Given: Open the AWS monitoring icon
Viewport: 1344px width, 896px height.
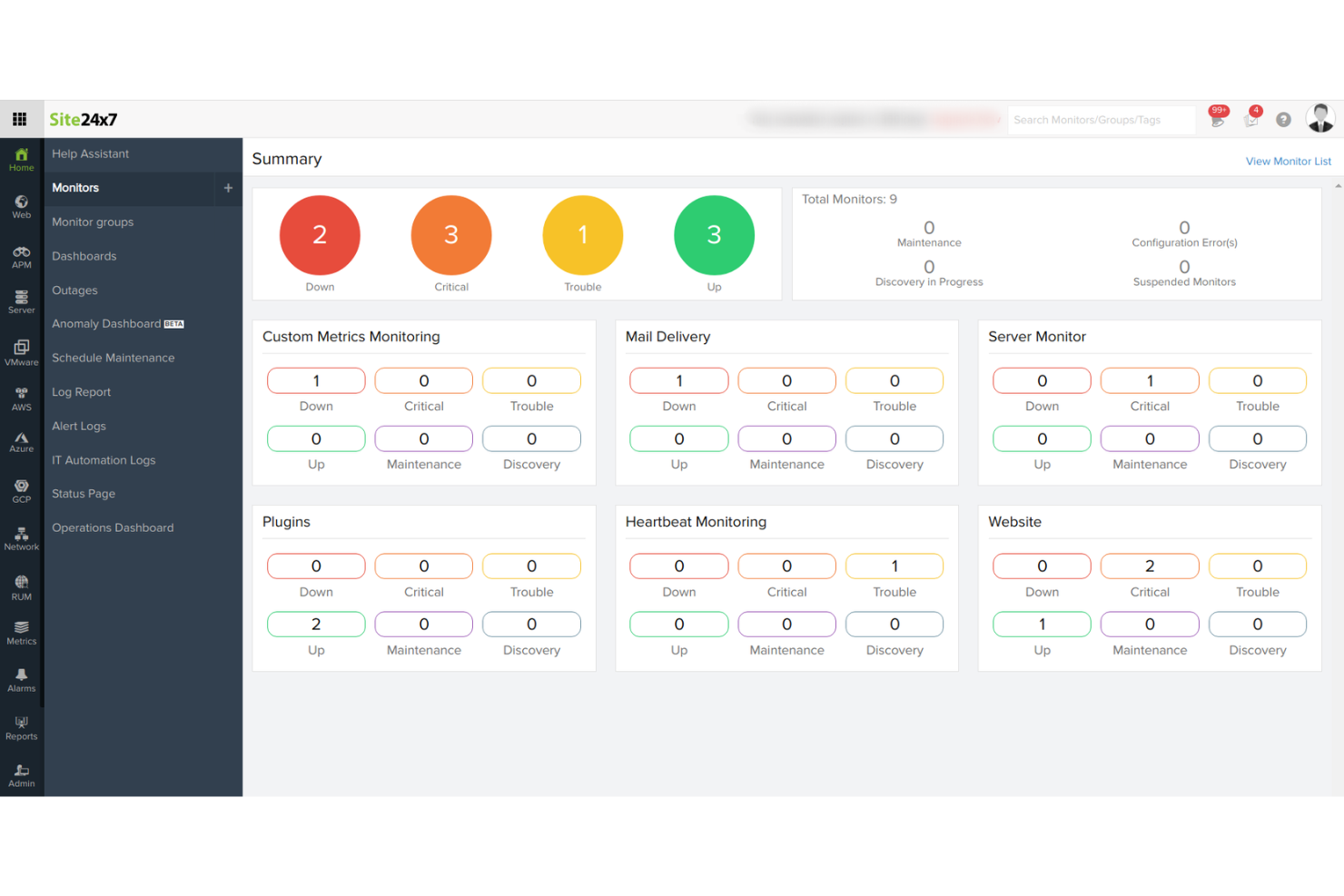Looking at the screenshot, I should 20,399.
